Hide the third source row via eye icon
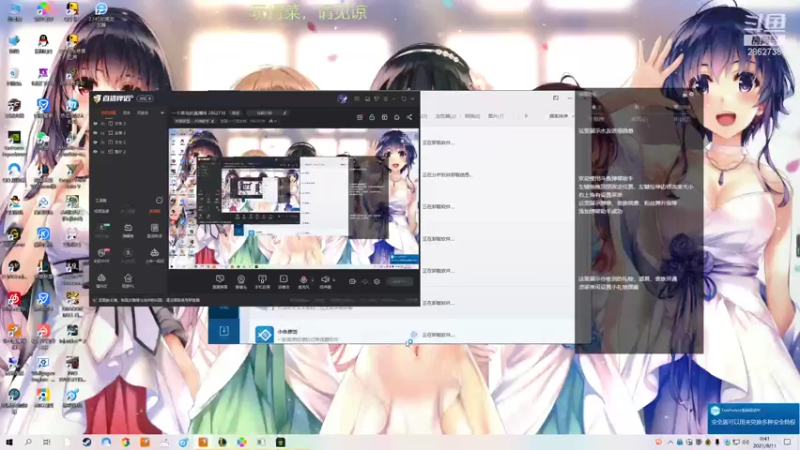Screen dimensions: 800x450 [x=95, y=142]
